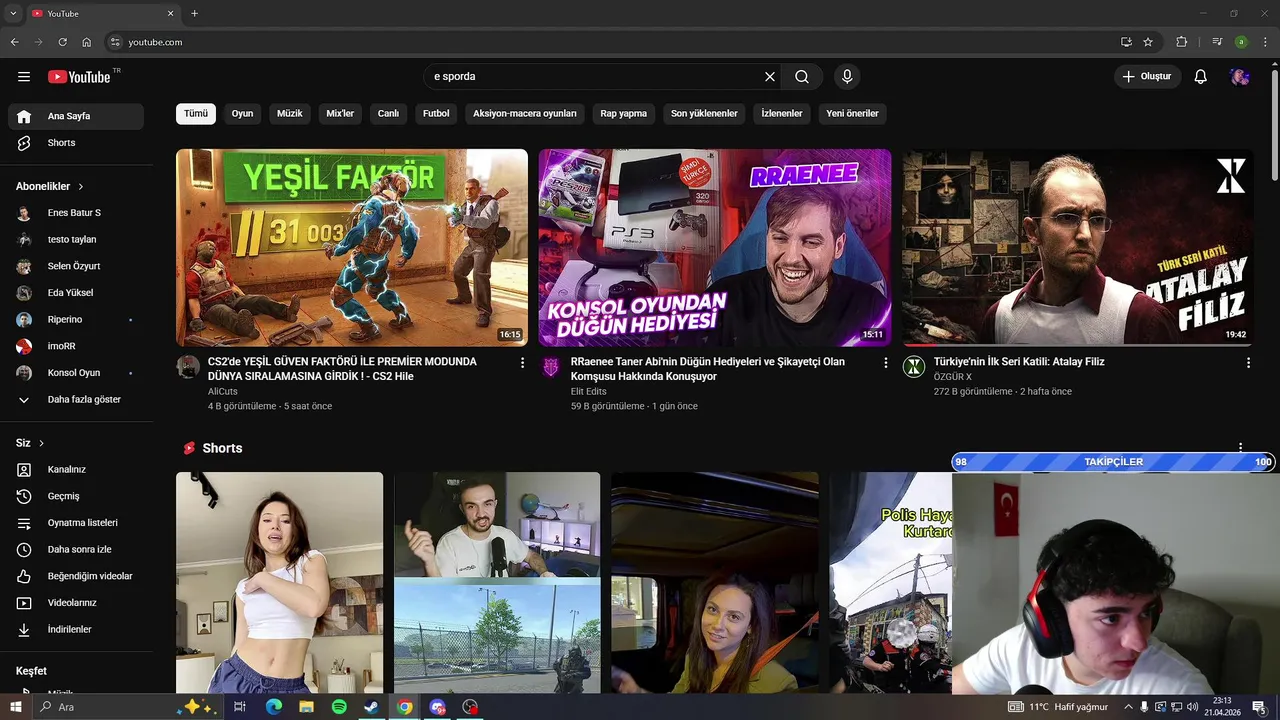Click the YouTube logo

click(x=79, y=77)
